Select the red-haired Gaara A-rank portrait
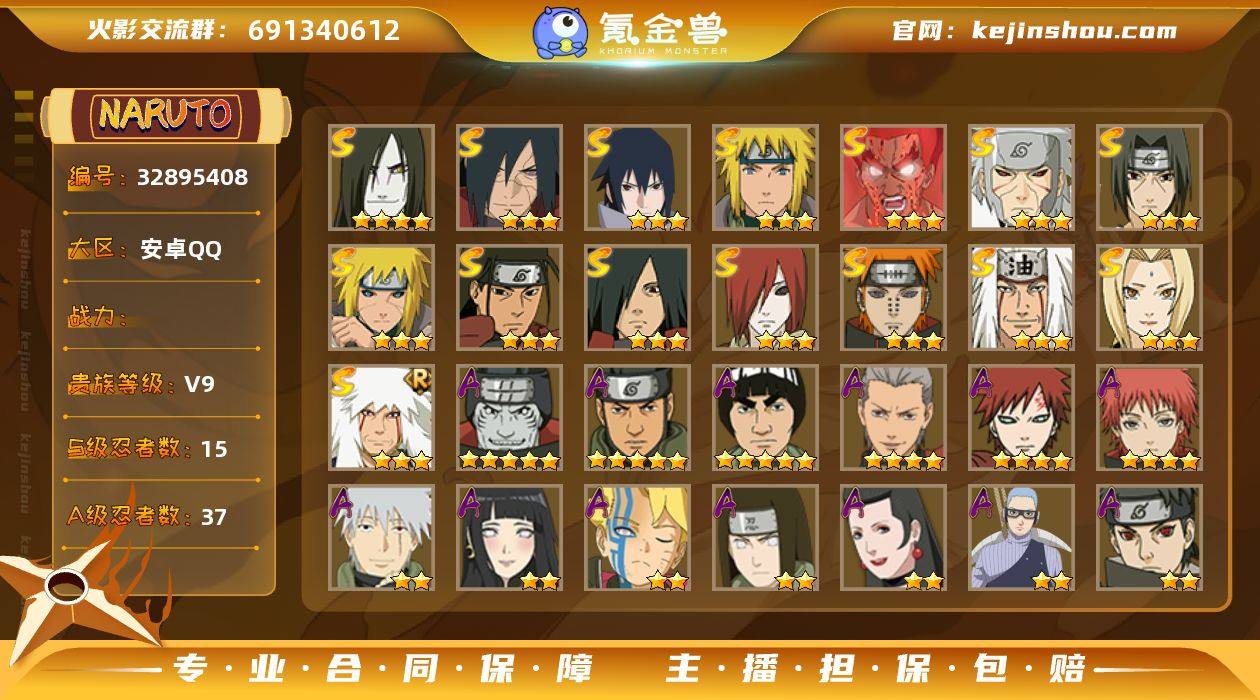Image resolution: width=1260 pixels, height=700 pixels. tap(1021, 418)
